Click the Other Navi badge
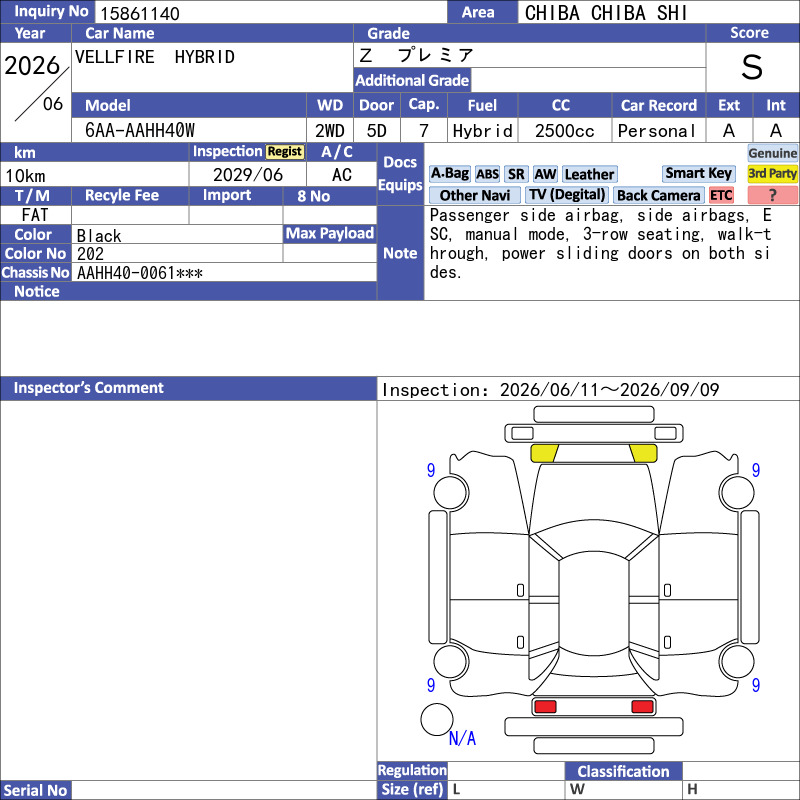Image resolution: width=800 pixels, height=800 pixels. 474,195
